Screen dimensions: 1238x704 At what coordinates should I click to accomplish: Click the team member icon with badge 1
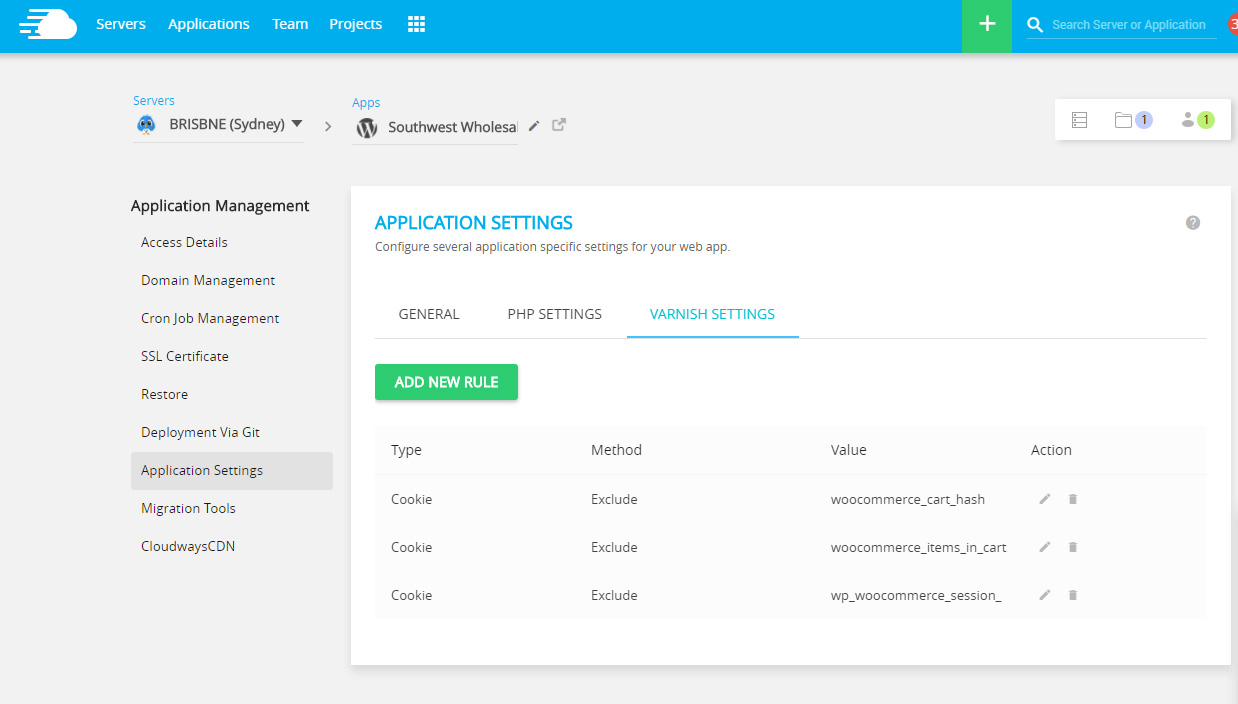point(1197,120)
